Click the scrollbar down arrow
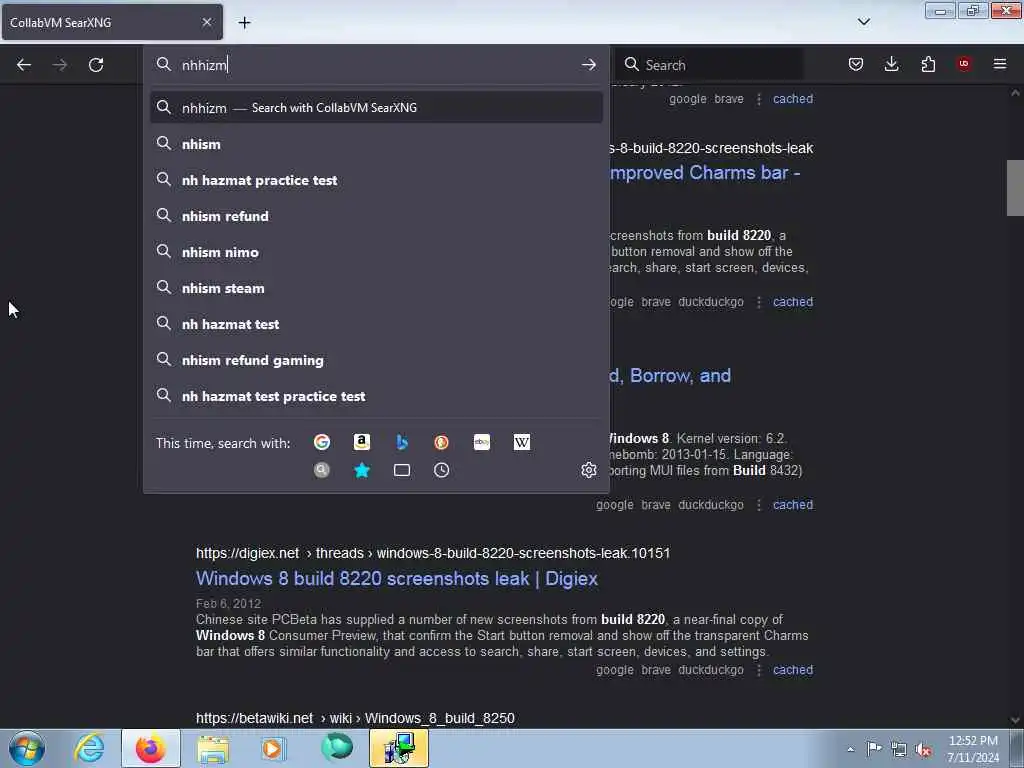Screen dimensions: 1024x768 coord(1015,720)
